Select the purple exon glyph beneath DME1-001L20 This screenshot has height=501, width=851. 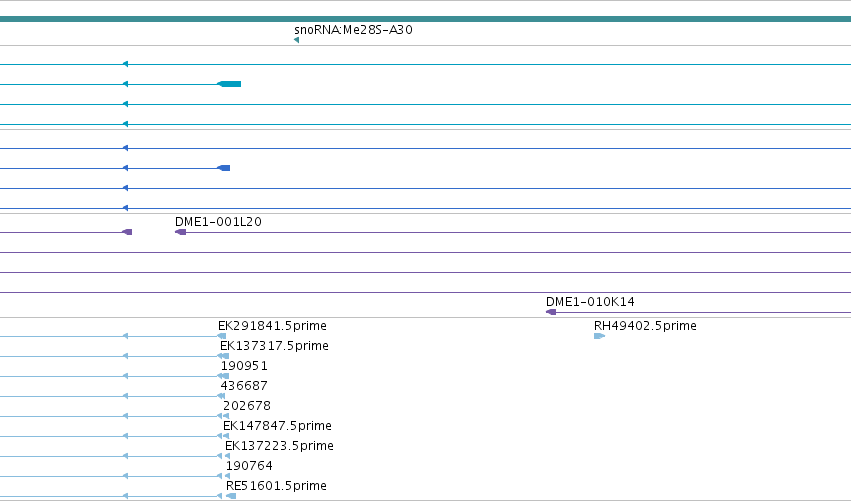tap(181, 232)
